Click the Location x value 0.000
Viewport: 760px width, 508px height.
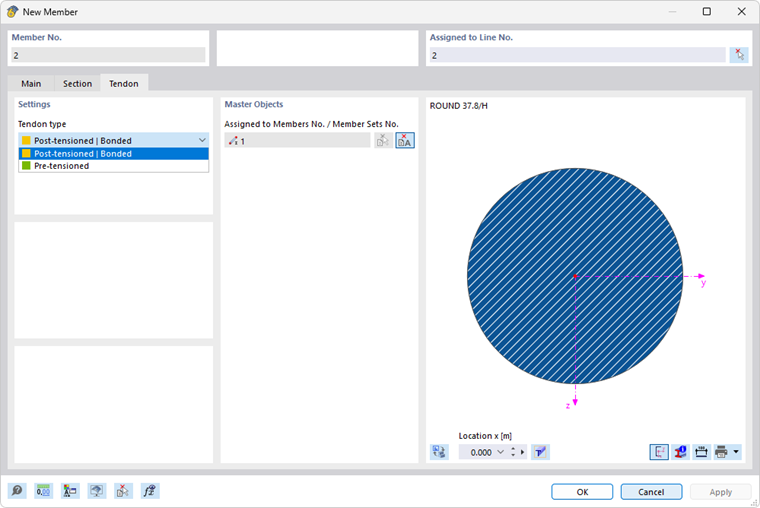481,452
